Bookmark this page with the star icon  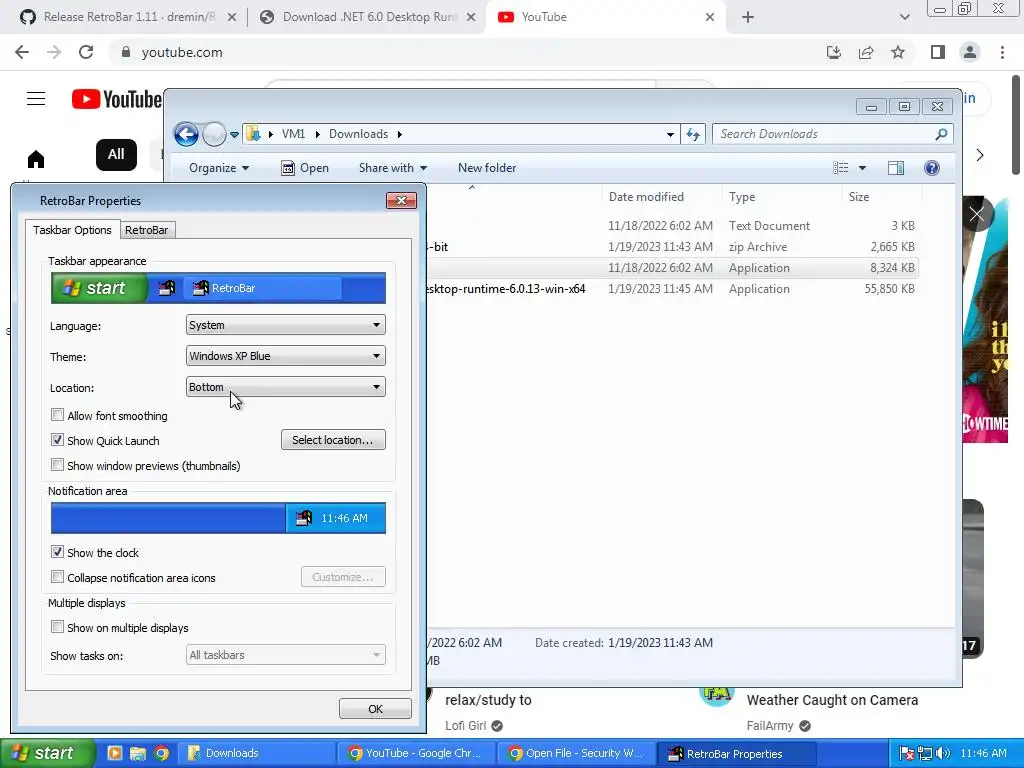(898, 52)
